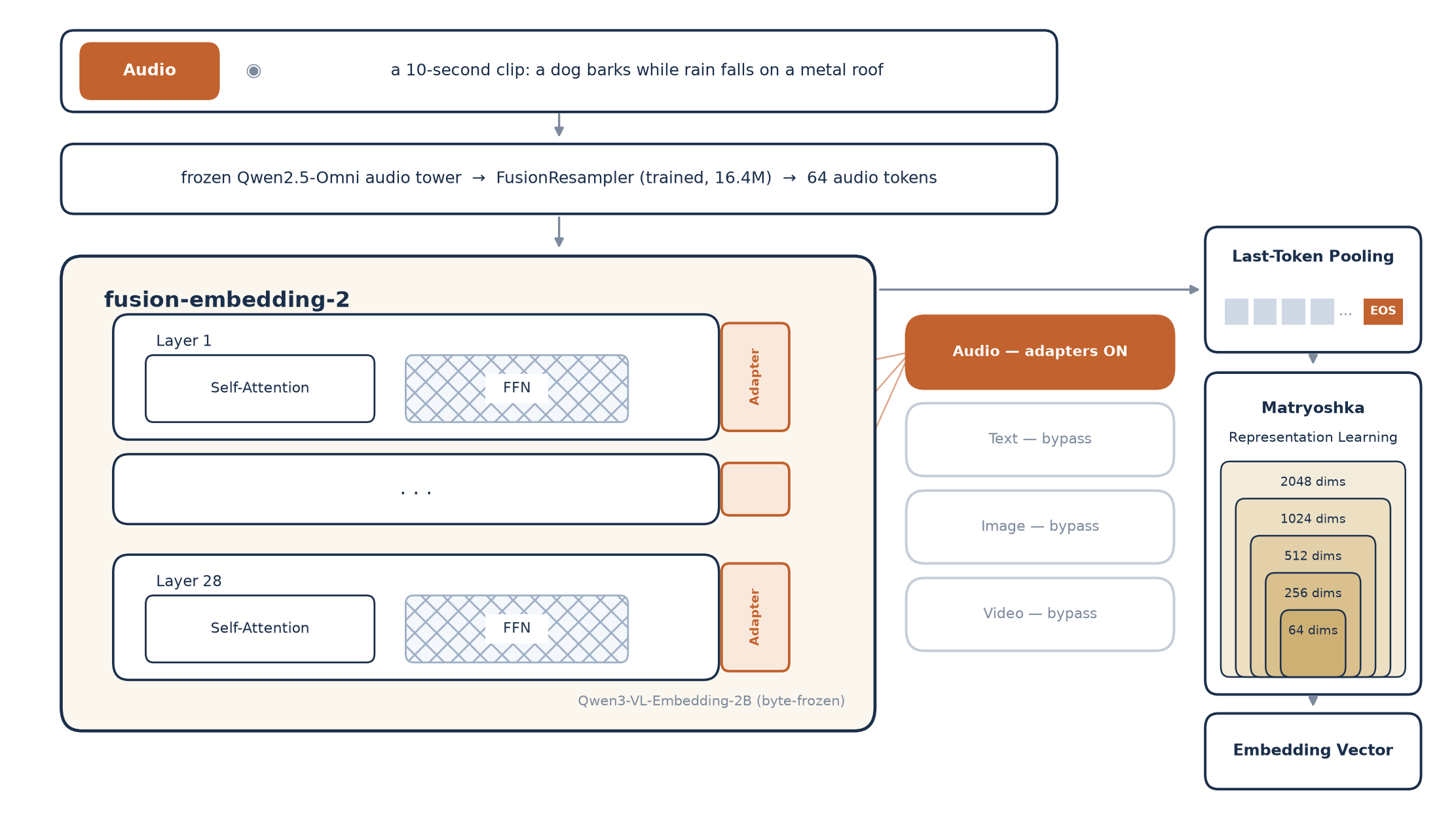Click the orange Audio badge
The height and width of the screenshot is (827, 1456).
click(149, 71)
